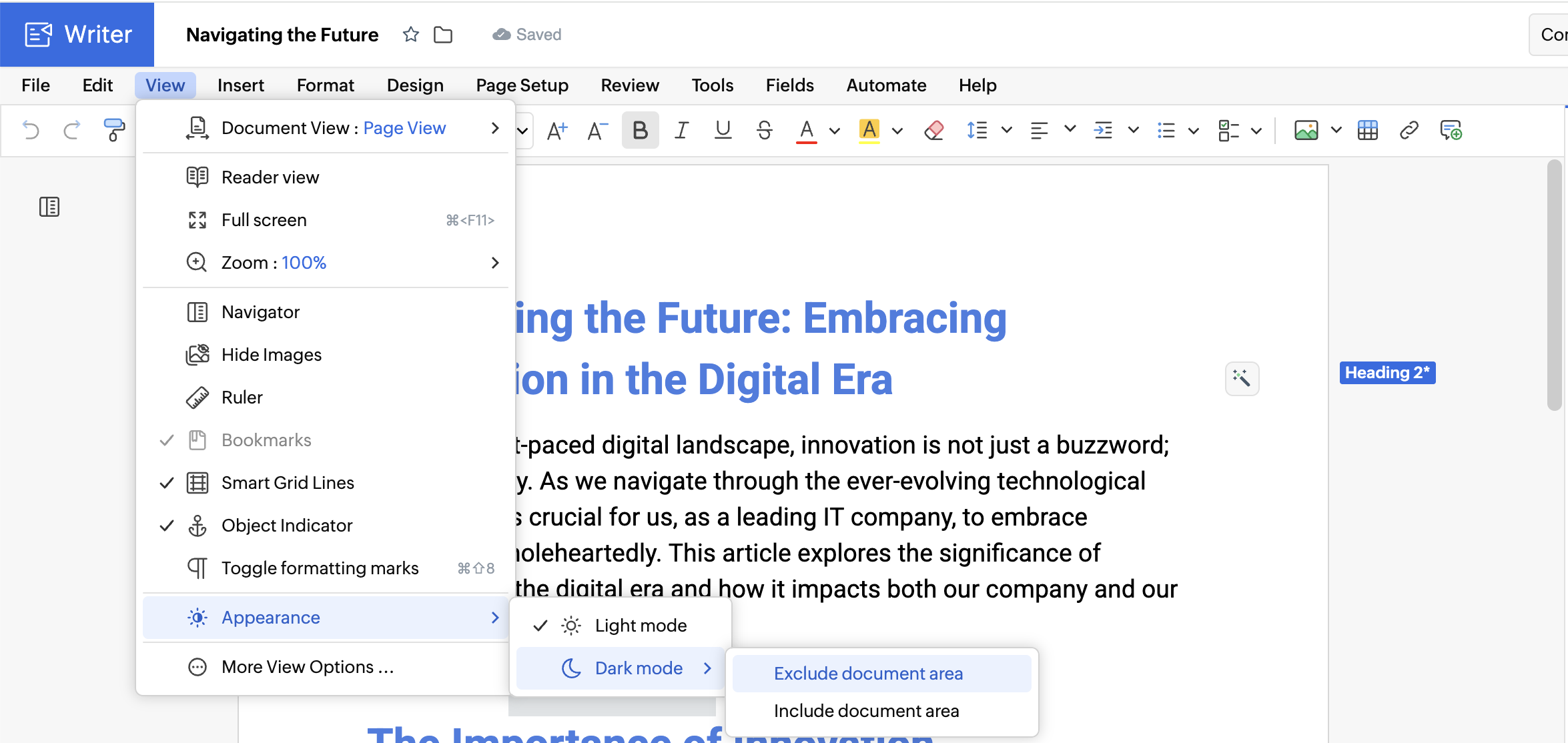The image size is (1568, 743).
Task: Choose Exclude document area option
Action: [868, 674]
